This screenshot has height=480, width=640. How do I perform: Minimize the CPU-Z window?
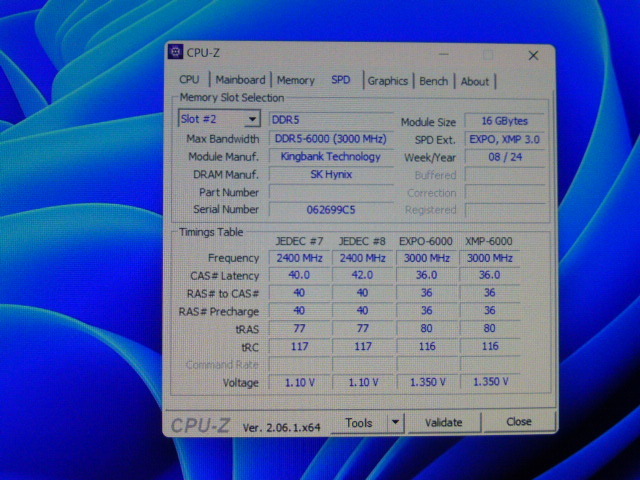pos(444,54)
